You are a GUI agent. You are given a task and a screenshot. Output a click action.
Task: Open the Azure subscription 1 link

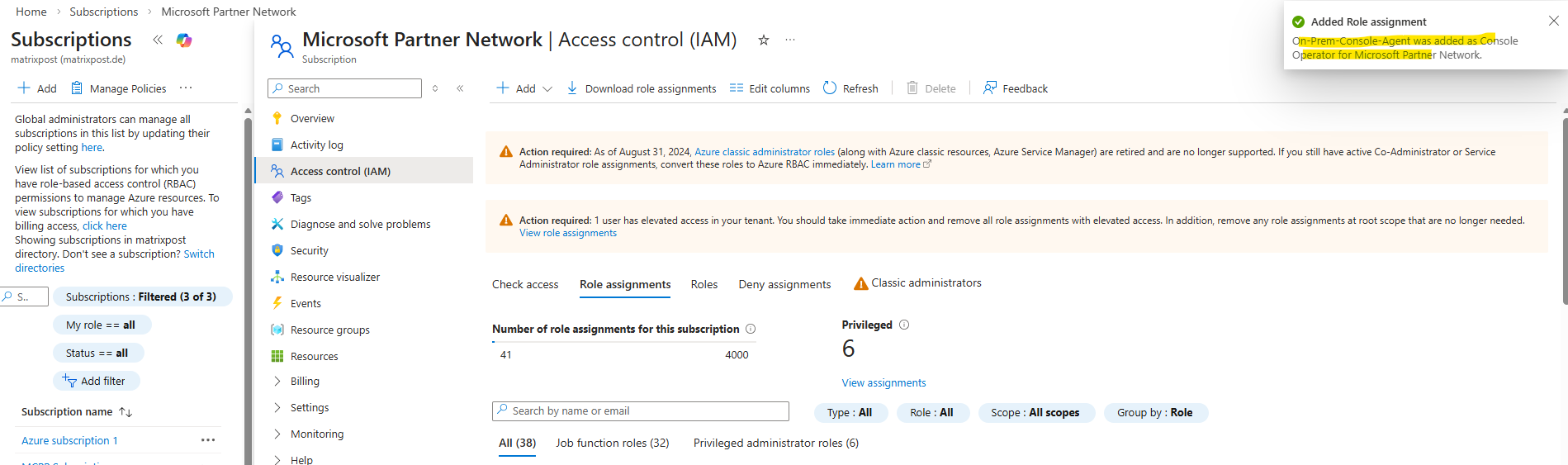pos(69,440)
